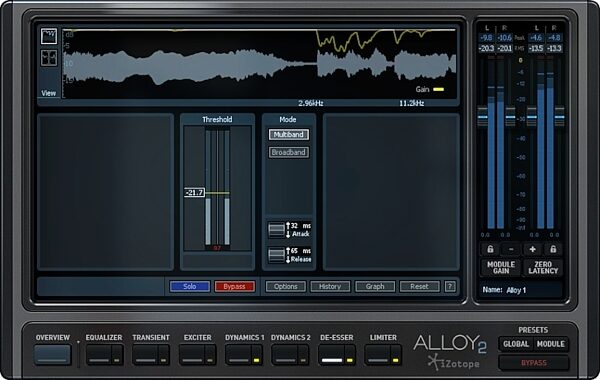Open the Exciter module
This screenshot has width=600, height=380.
[x=192, y=355]
